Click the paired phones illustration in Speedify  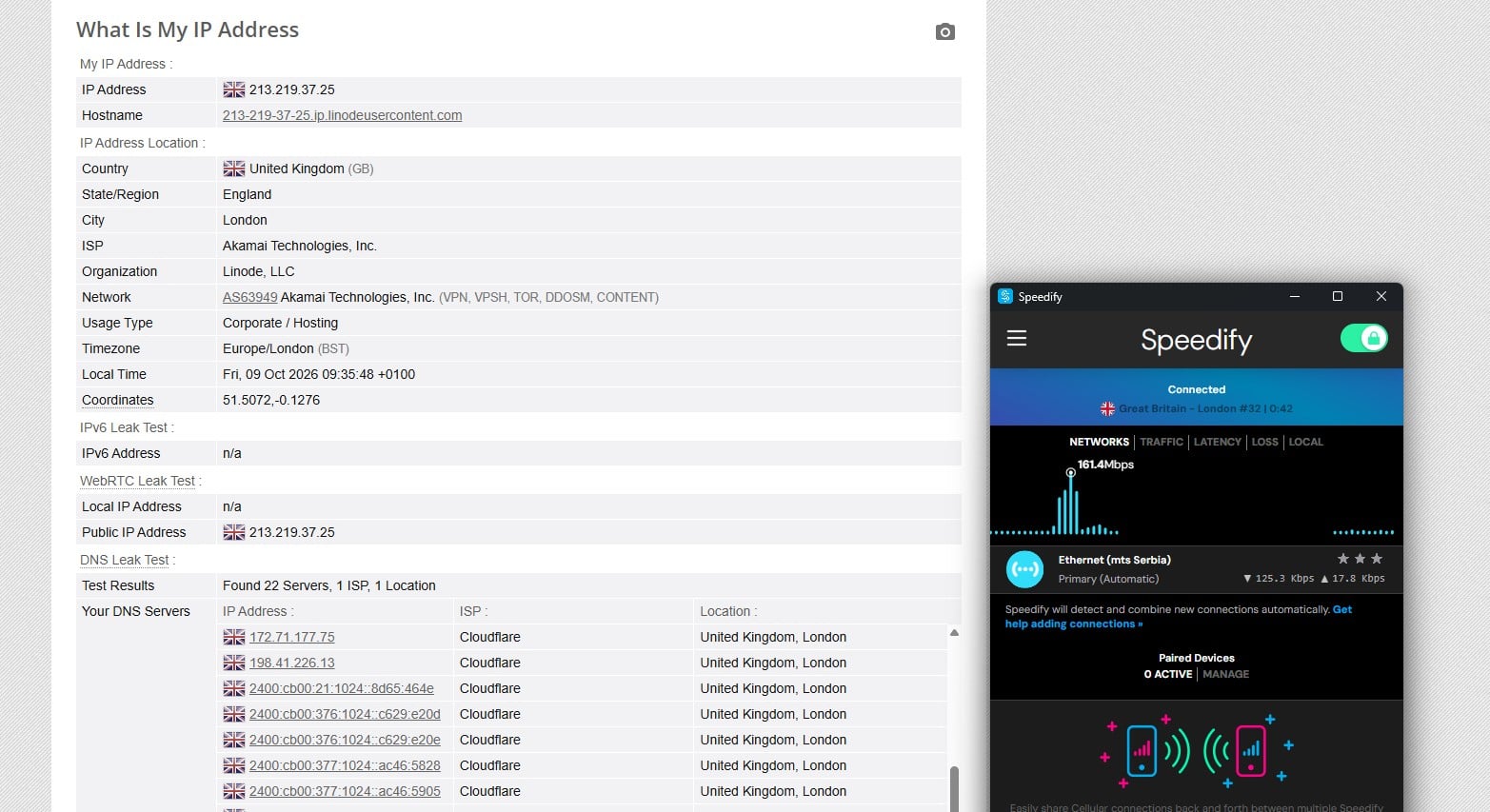[1197, 750]
